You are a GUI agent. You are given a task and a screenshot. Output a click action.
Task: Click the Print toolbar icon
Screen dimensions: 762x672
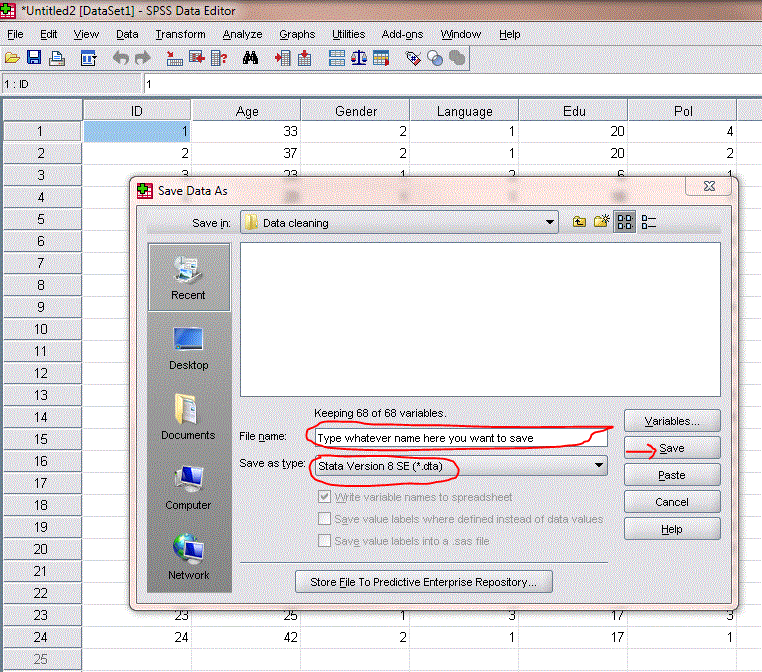pos(56,58)
